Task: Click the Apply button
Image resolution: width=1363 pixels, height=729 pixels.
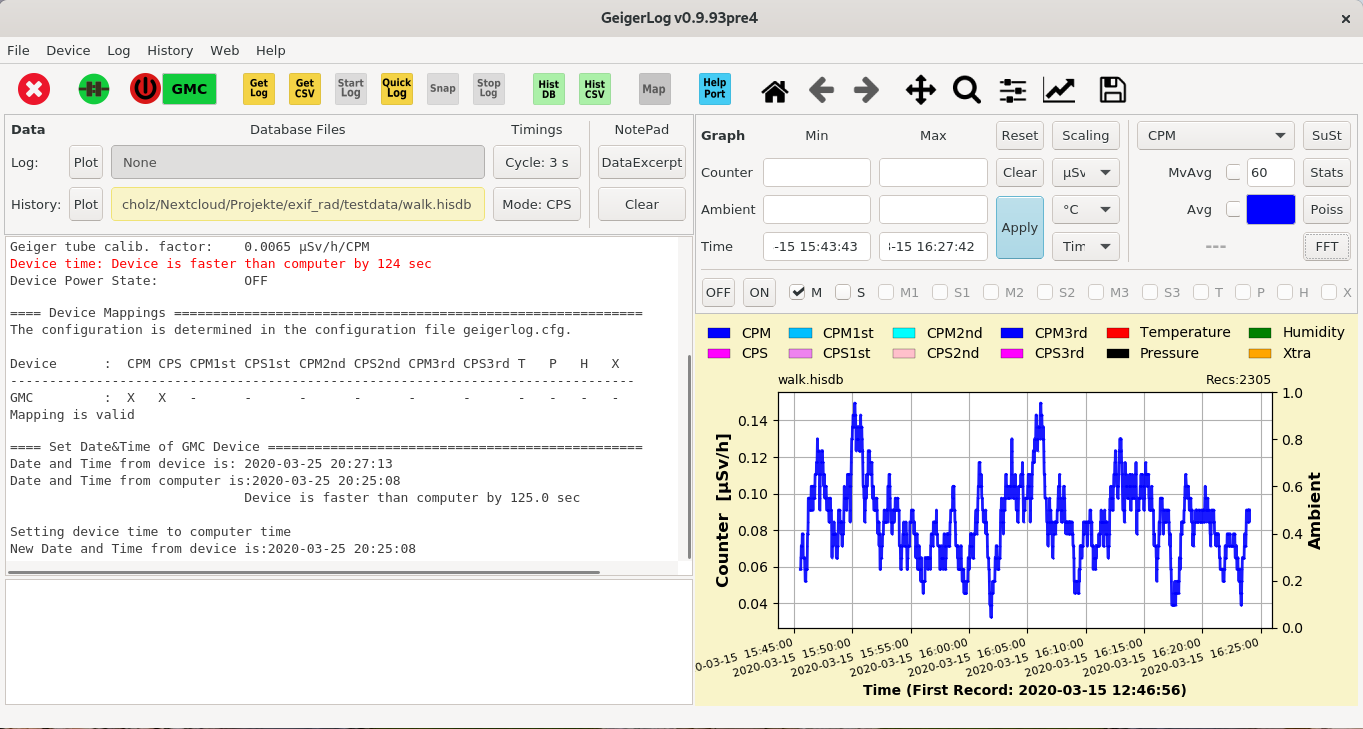Action: [x=1020, y=227]
